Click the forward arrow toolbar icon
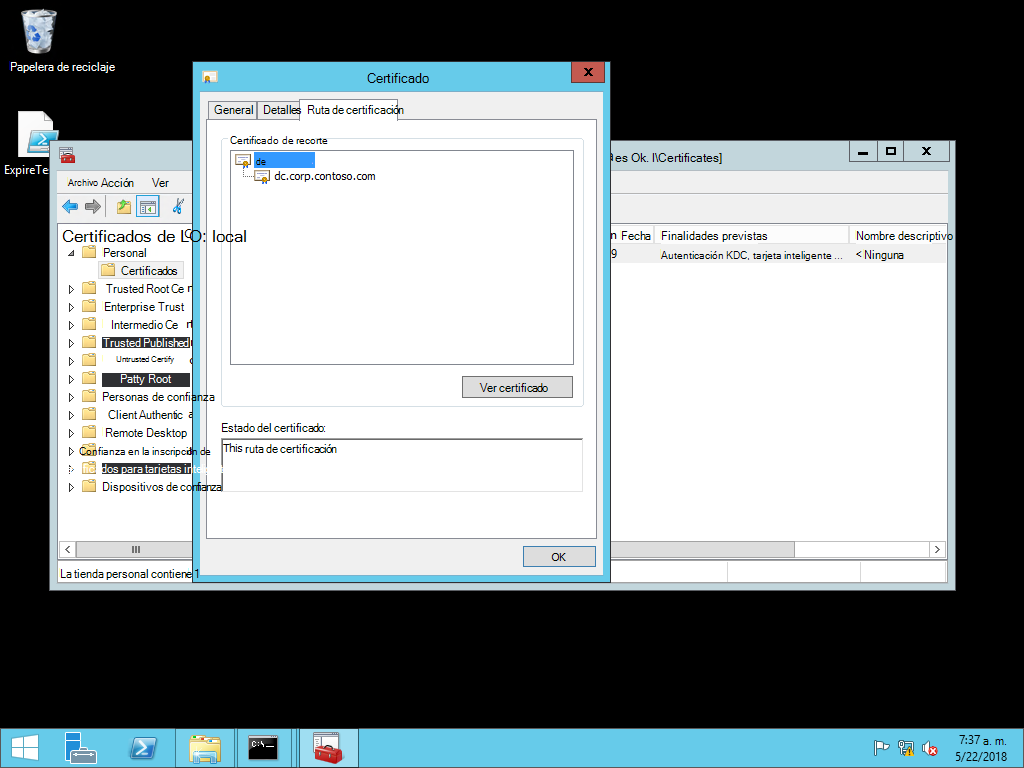Screen dimensions: 1024x768 93,206
